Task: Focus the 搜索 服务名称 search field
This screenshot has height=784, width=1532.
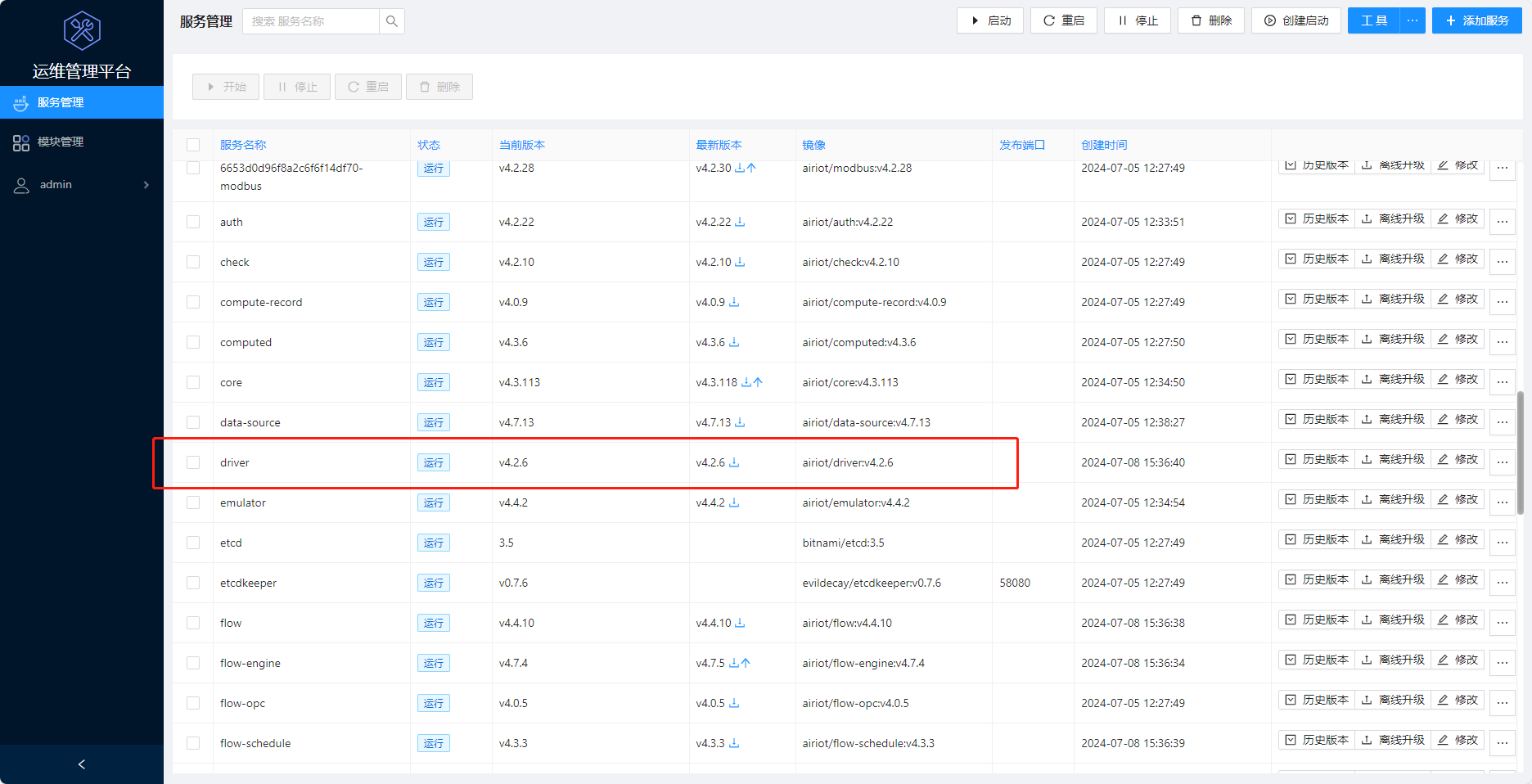Action: pyautogui.click(x=311, y=21)
